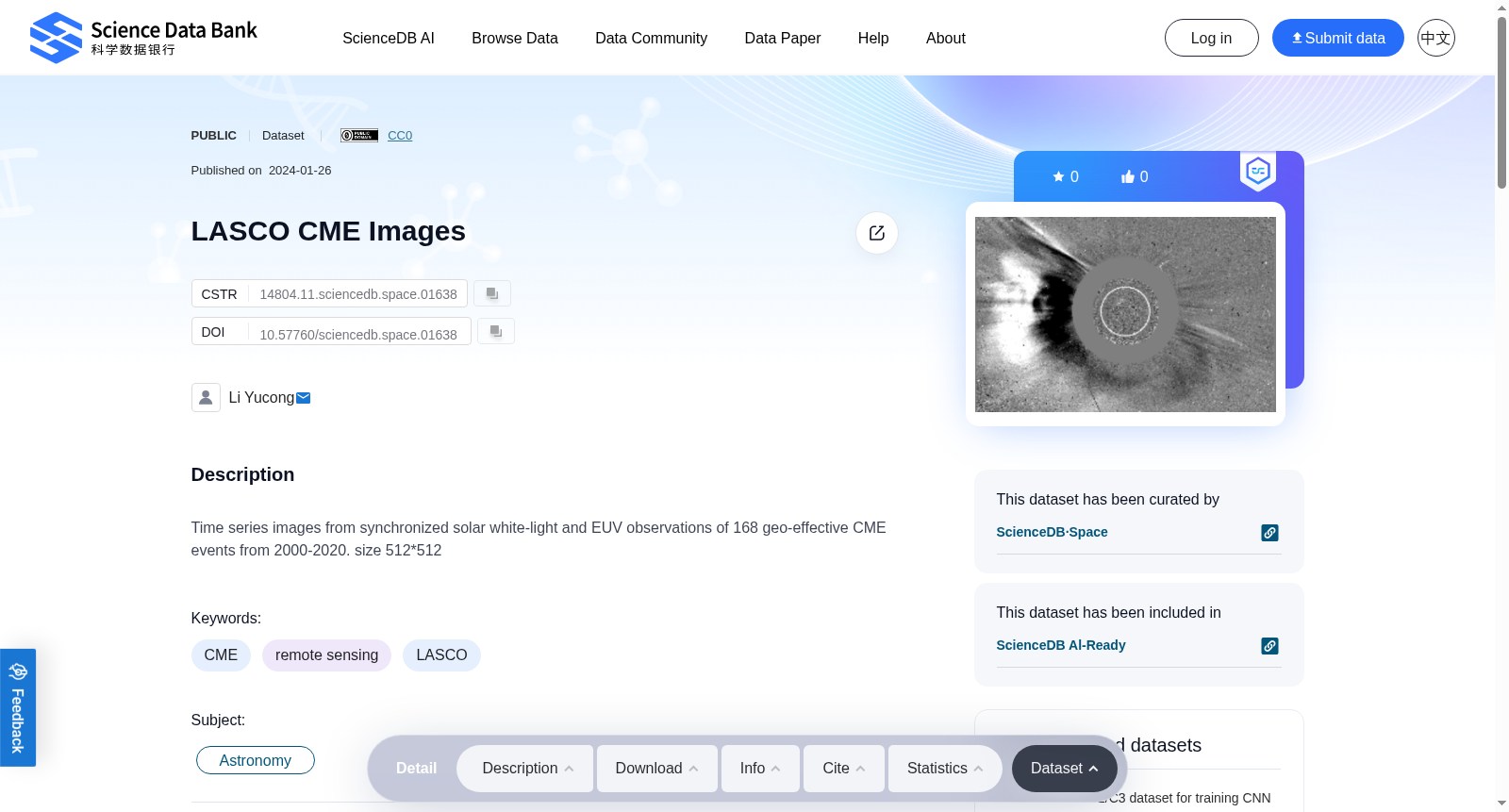The height and width of the screenshot is (812, 1509).
Task: Click the CC0 license badge image
Action: pyautogui.click(x=359, y=136)
